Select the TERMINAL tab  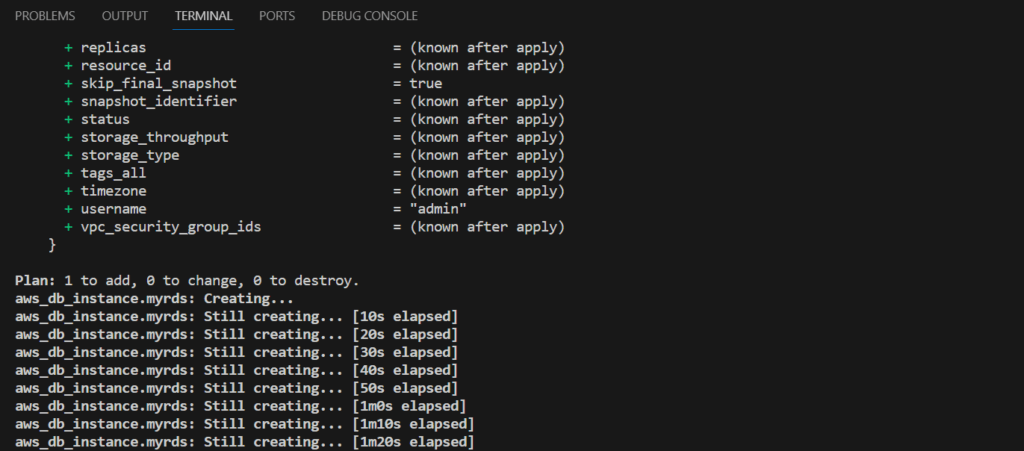click(203, 16)
